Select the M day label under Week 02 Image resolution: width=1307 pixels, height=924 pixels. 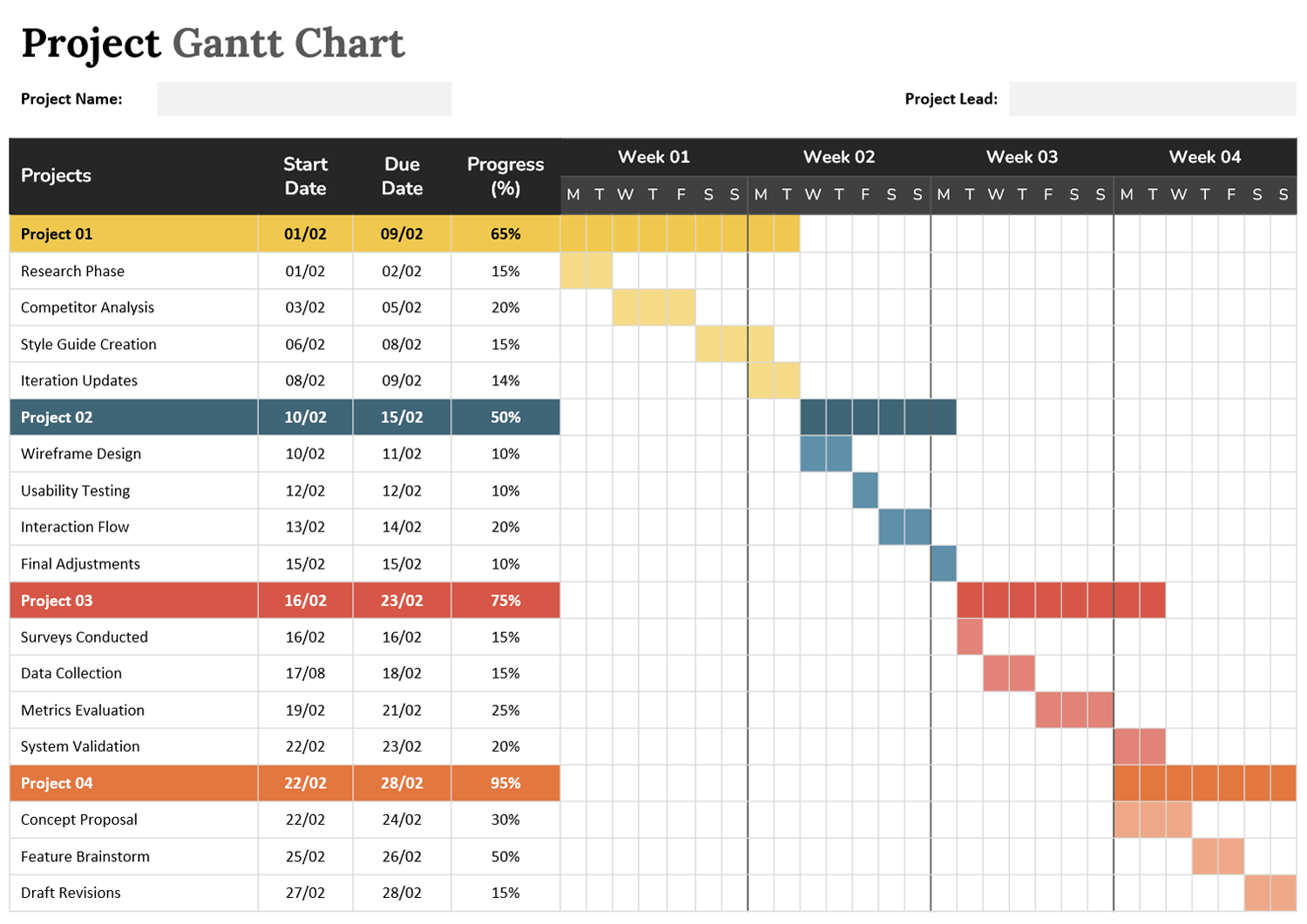760,194
